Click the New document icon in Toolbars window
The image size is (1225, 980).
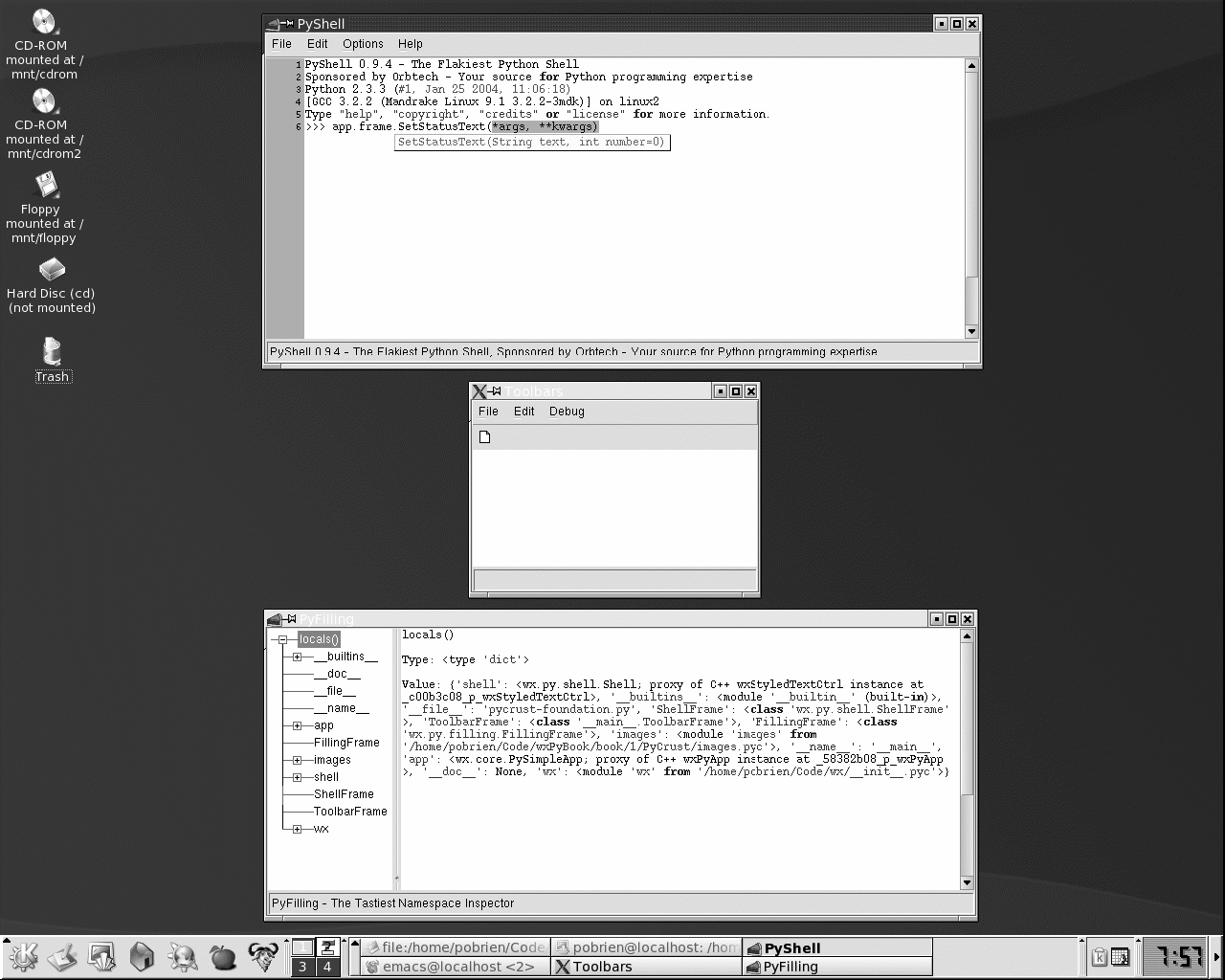pos(484,437)
